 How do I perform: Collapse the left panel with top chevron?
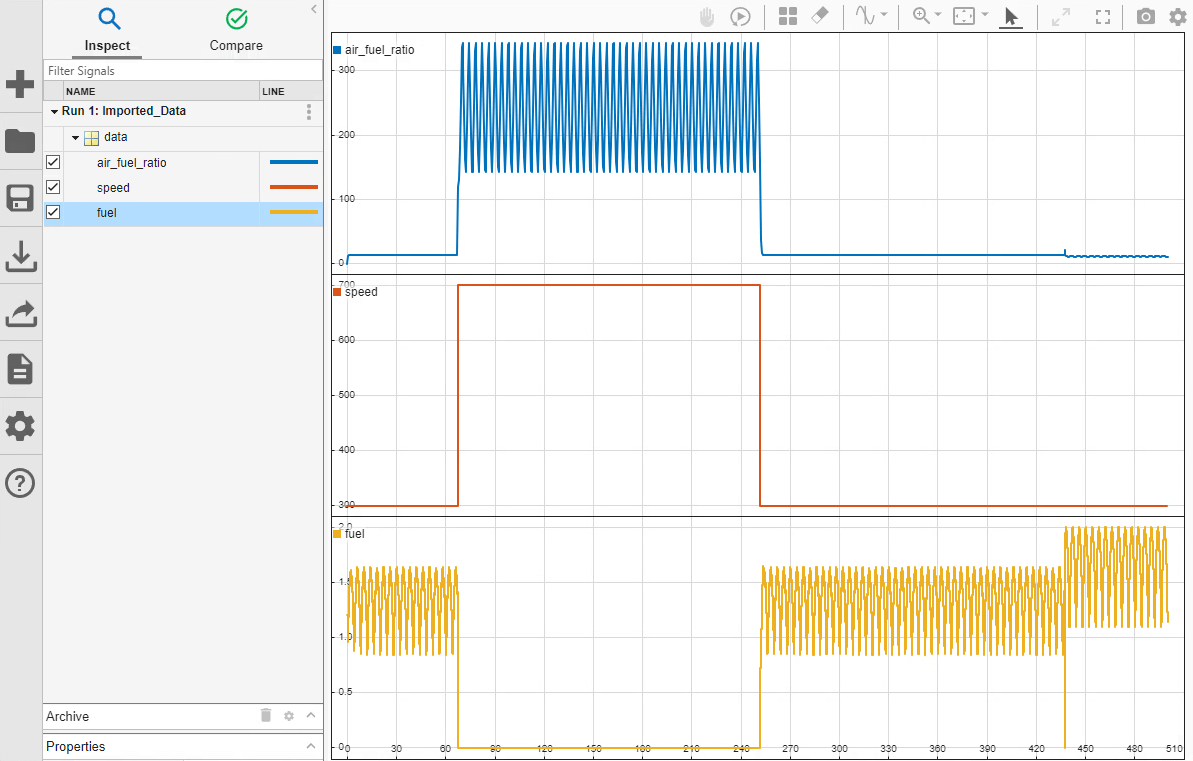[313, 9]
